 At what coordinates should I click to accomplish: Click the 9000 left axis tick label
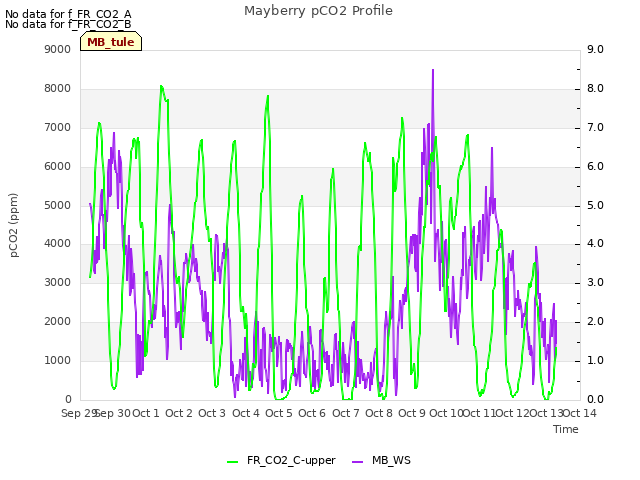58,49
